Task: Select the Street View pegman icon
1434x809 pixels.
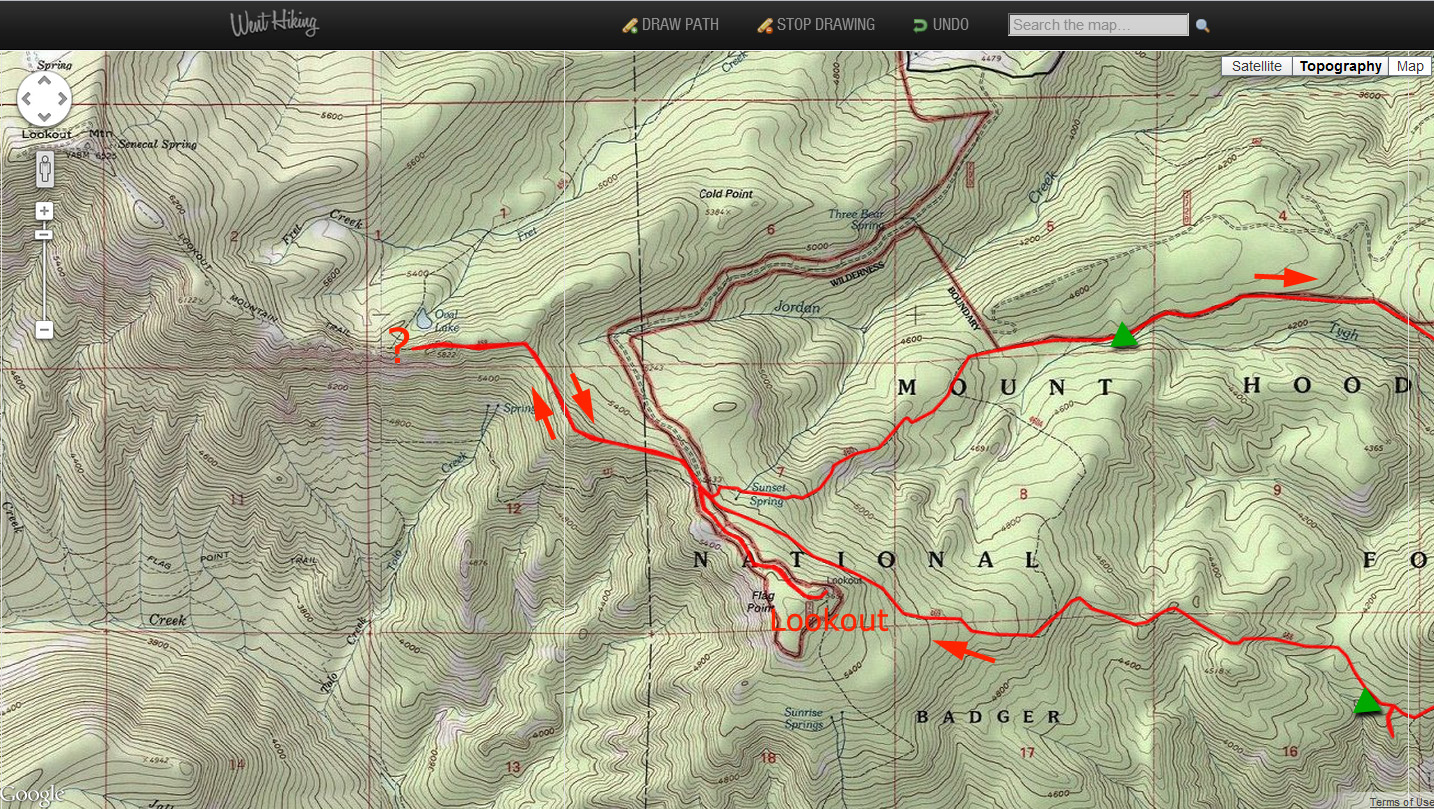Action: [x=44, y=170]
